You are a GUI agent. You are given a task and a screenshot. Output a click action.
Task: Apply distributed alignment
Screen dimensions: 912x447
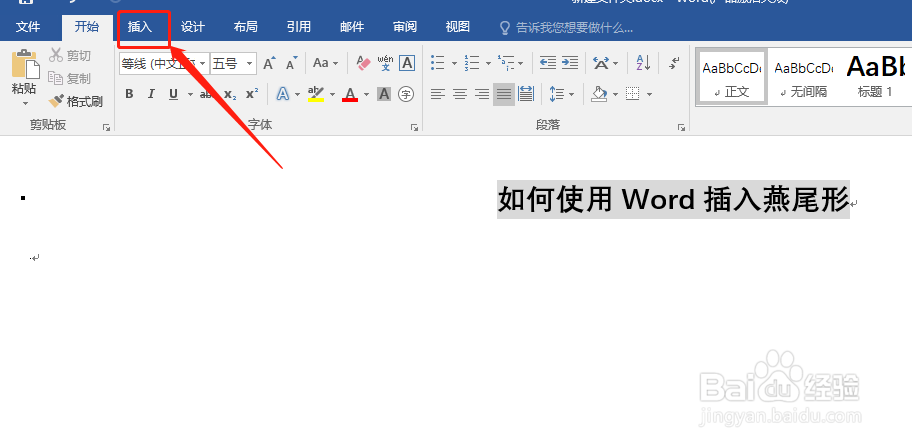tap(526, 94)
